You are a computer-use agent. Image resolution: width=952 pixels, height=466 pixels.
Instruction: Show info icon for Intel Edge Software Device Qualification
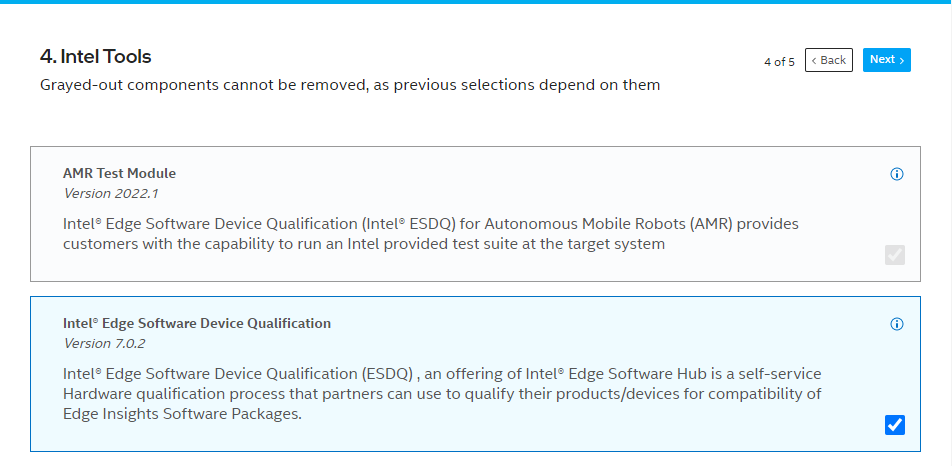tap(896, 324)
